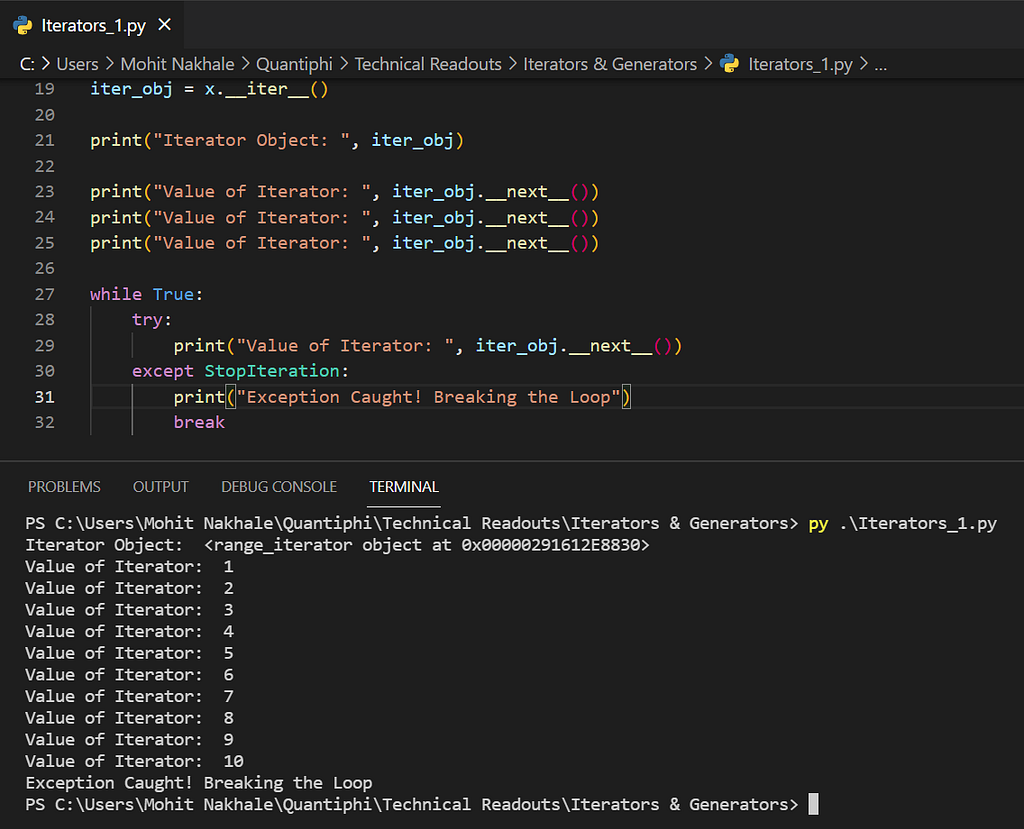Open the Users breadcrumb segment

point(77,64)
